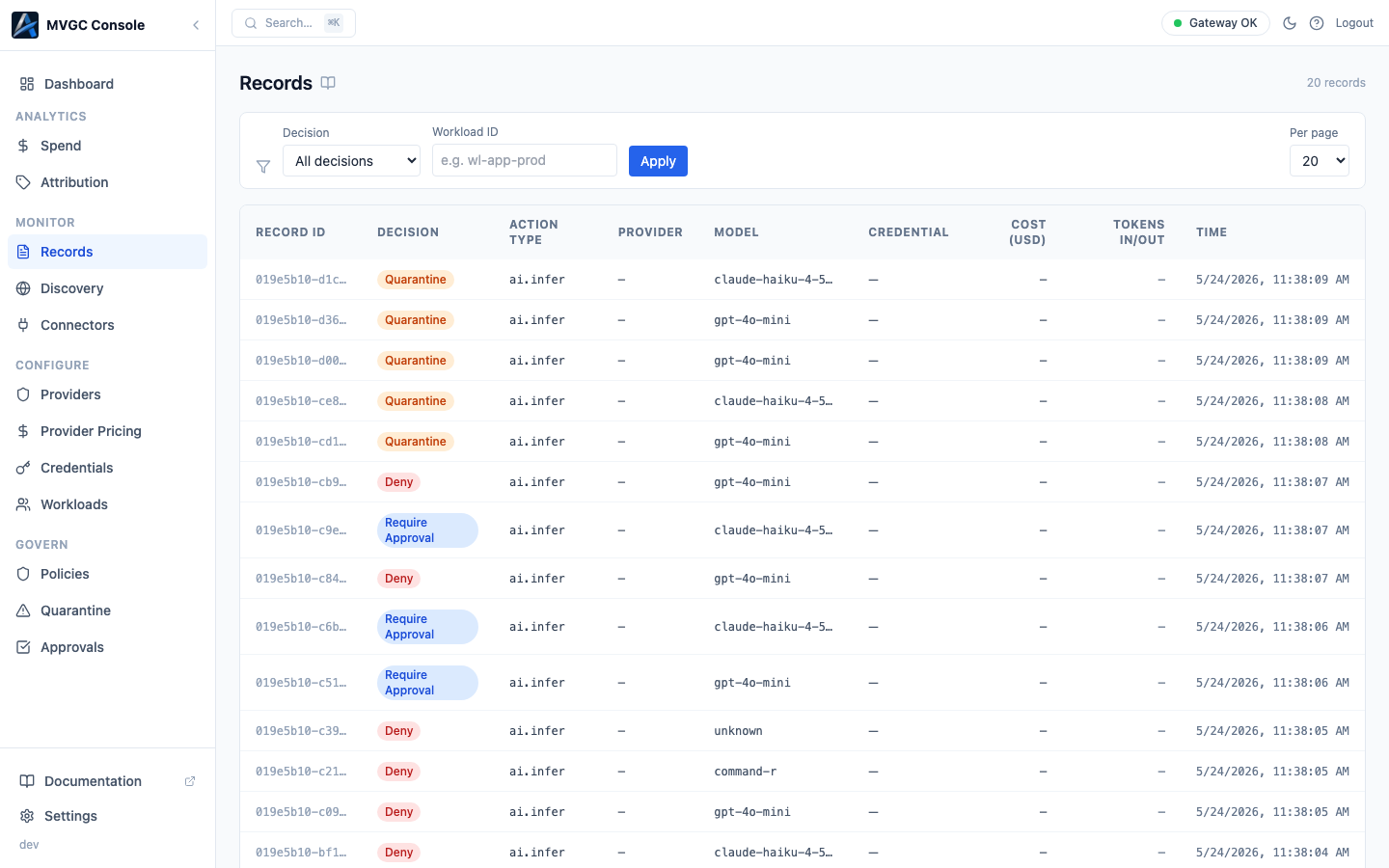This screenshot has height=868, width=1389.
Task: Open the Settings link in sidebar
Action: click(x=107, y=816)
